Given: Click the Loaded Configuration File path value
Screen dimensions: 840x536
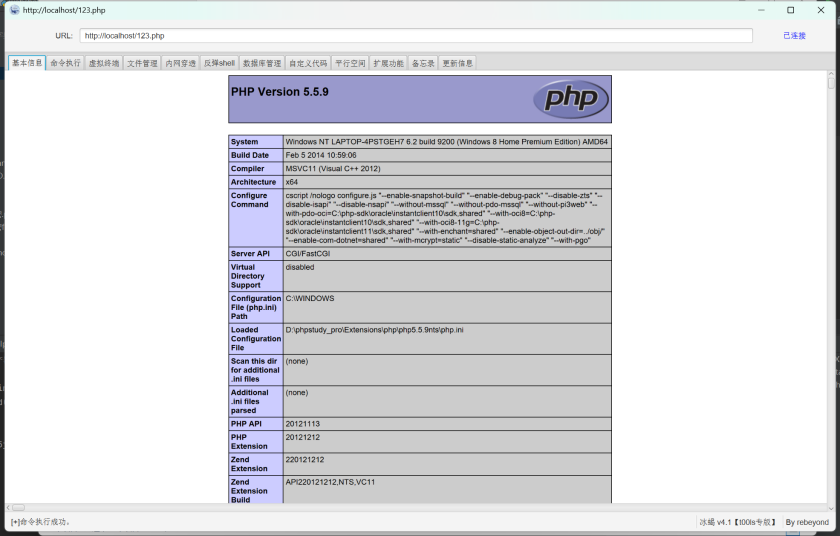Looking at the screenshot, I should pyautogui.click(x=374, y=330).
